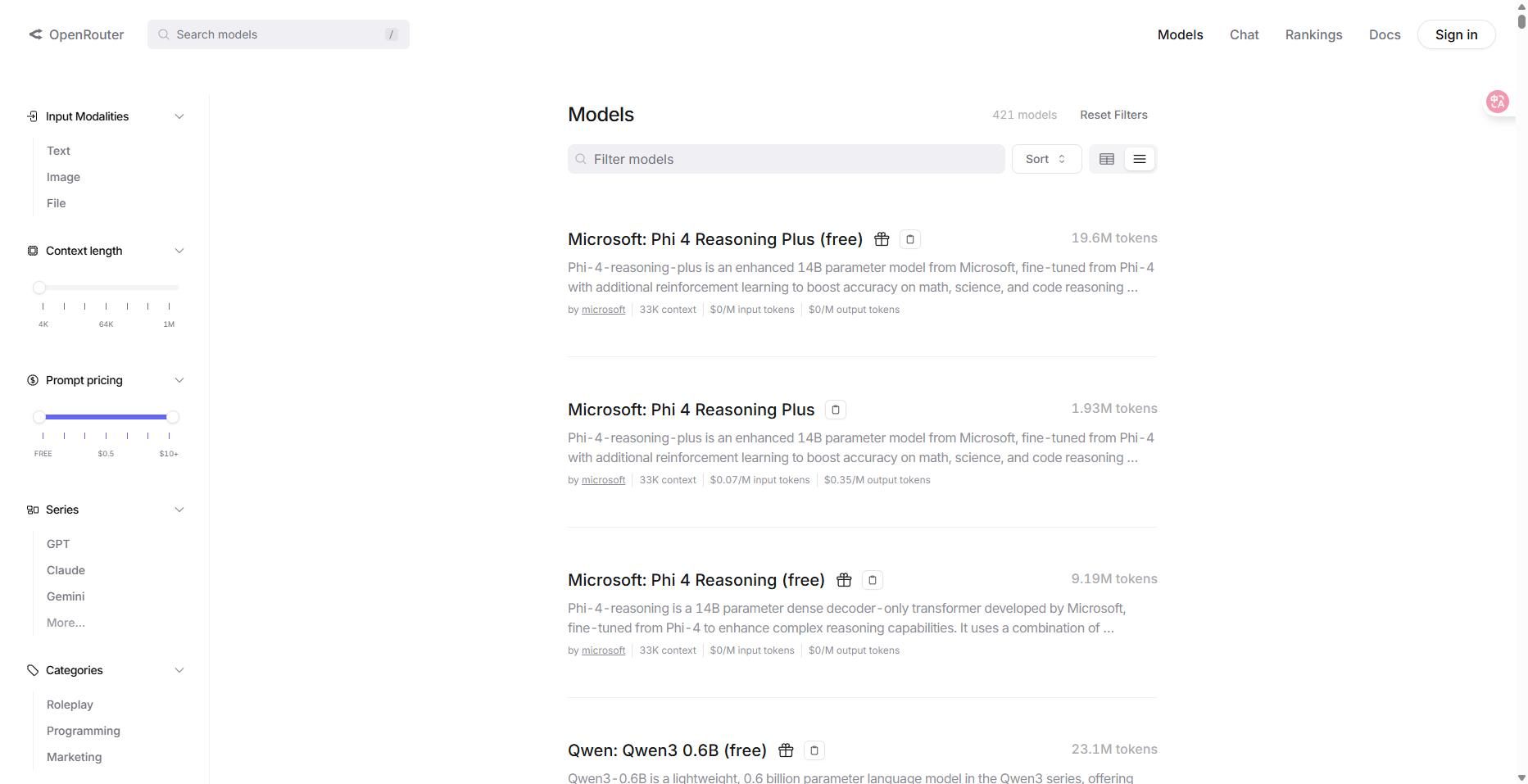Image resolution: width=1528 pixels, height=784 pixels.
Task: Focus the Search models field
Action: (279, 34)
